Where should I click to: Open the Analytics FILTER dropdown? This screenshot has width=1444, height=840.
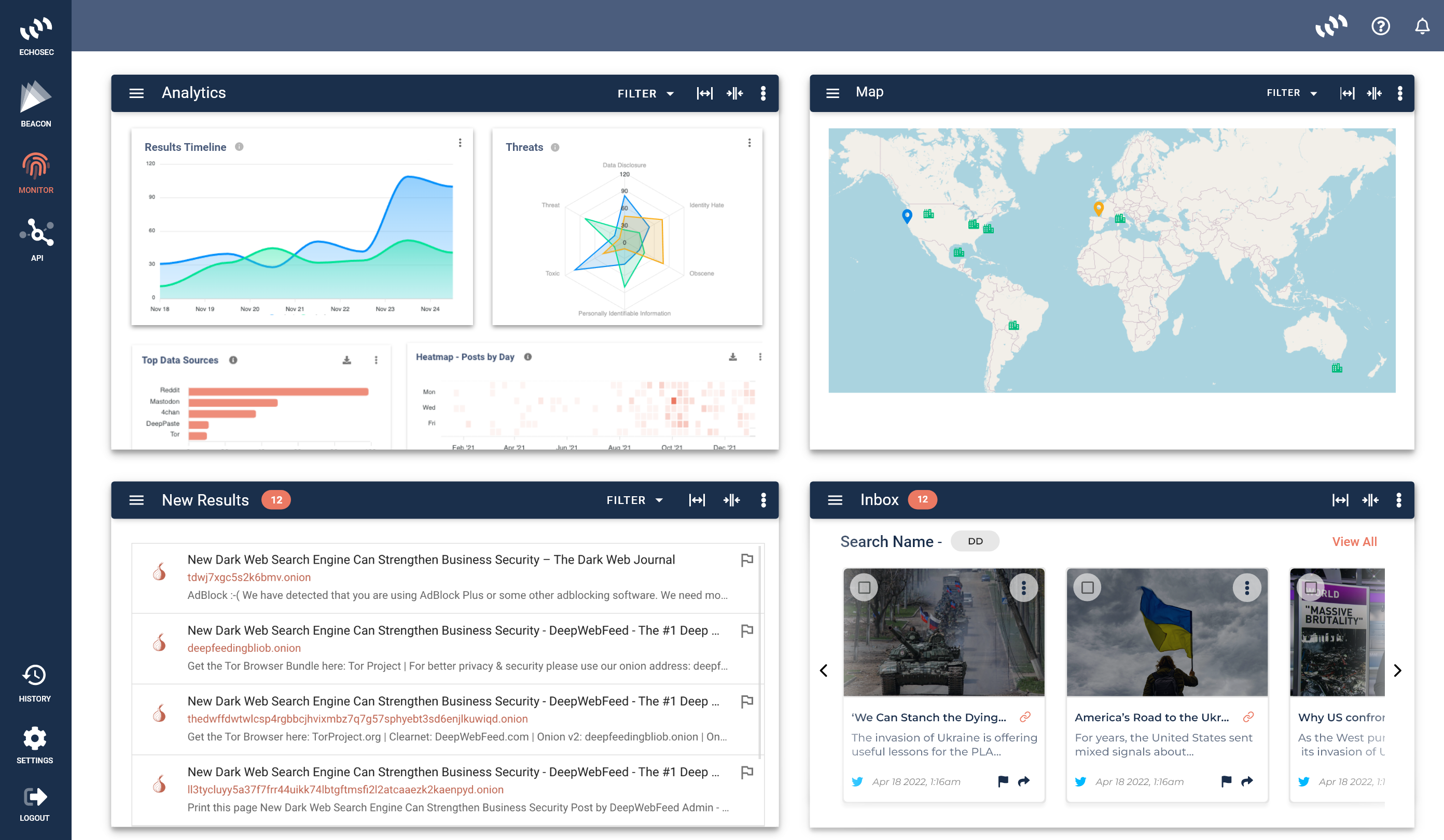click(645, 93)
